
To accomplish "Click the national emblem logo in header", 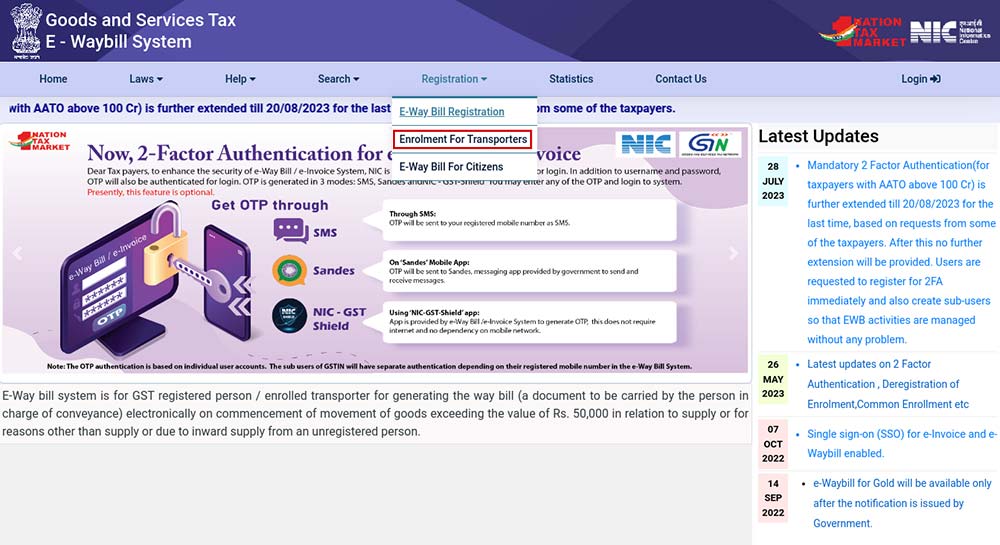I will [24, 30].
